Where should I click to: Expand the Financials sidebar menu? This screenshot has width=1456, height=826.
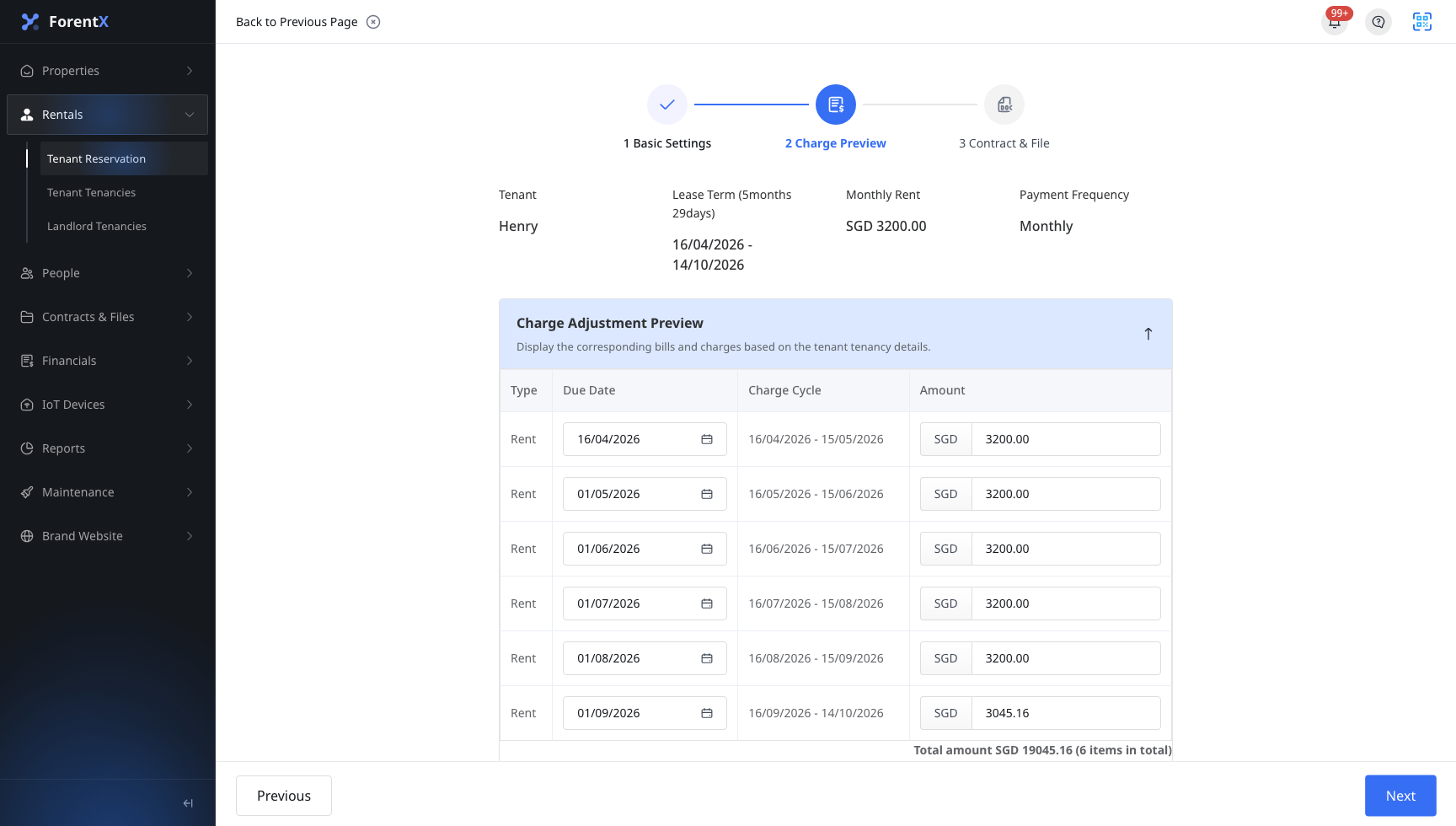click(x=107, y=361)
